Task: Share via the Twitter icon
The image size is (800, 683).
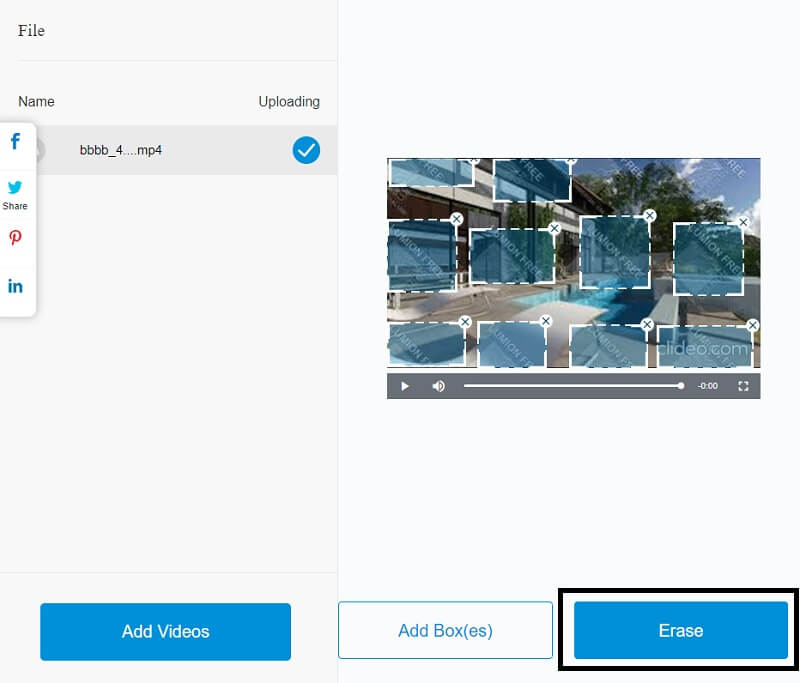Action: (x=16, y=187)
